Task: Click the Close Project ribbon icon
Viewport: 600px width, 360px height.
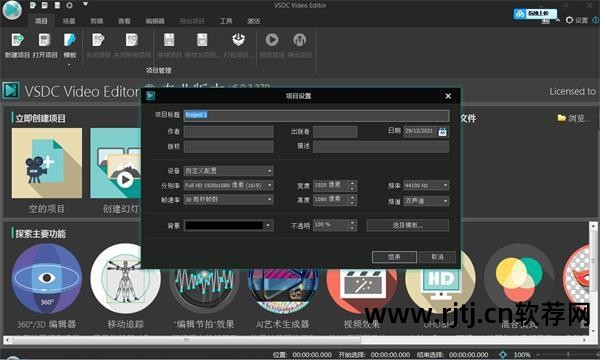Action: click(x=98, y=40)
